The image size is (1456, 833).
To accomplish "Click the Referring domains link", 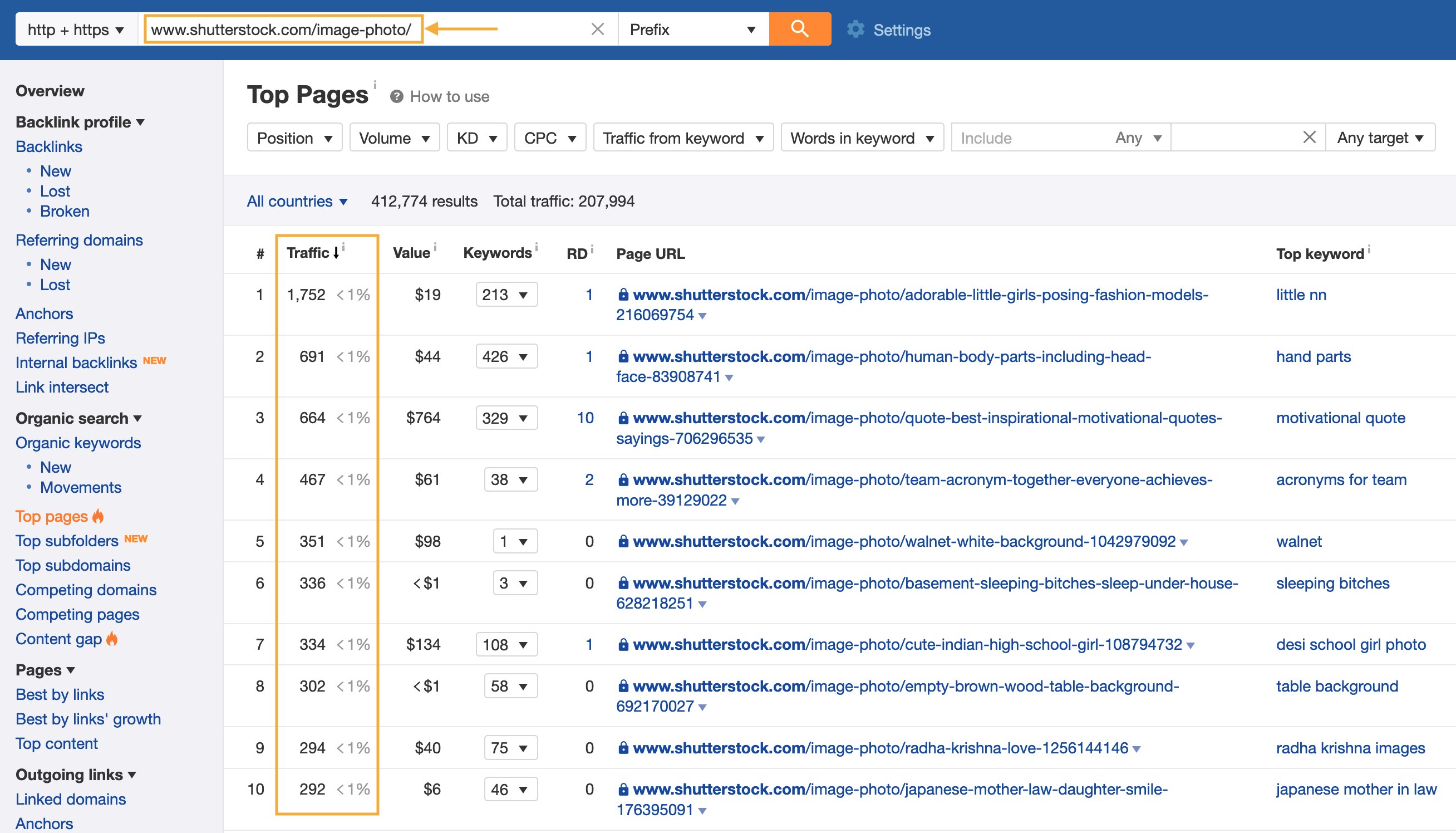I will pos(79,241).
